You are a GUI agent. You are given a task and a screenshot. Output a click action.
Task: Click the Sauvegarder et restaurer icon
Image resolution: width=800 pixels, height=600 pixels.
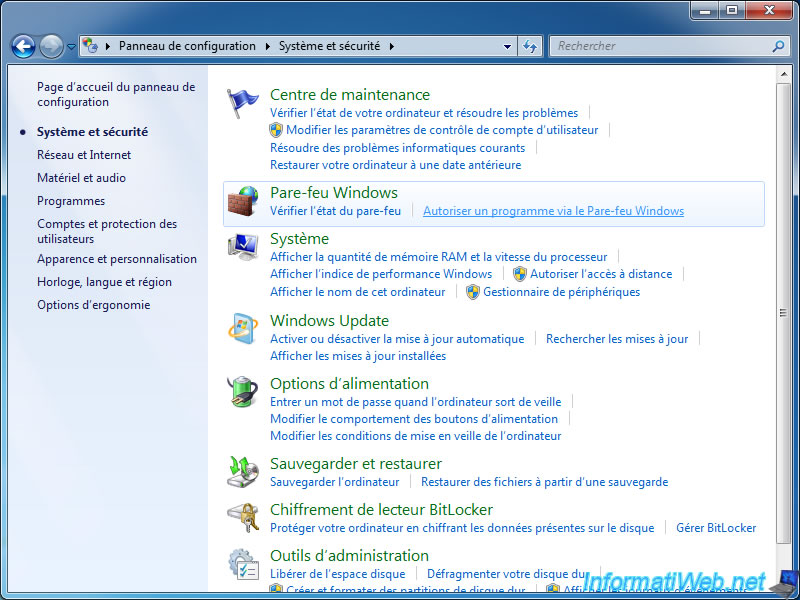242,470
